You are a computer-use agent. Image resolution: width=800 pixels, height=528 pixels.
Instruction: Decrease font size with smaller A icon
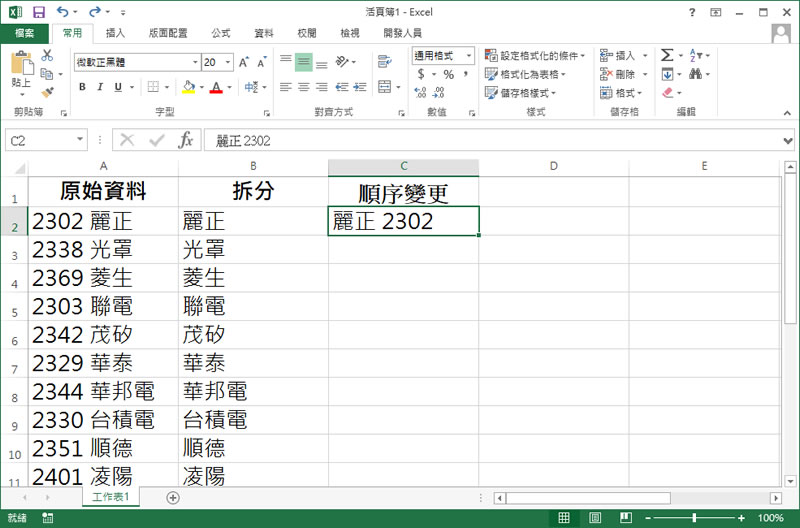click(x=262, y=62)
